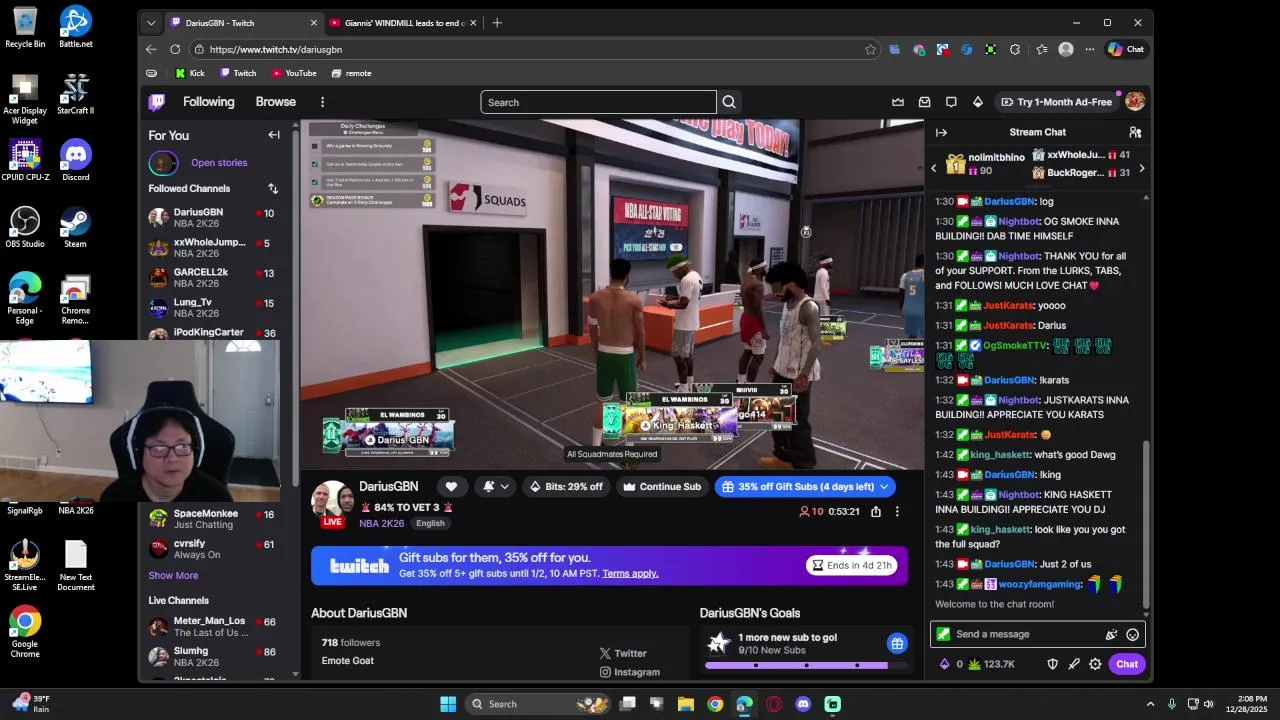Open three-dot more menu beside Browse
The image size is (1280, 720).
click(322, 102)
